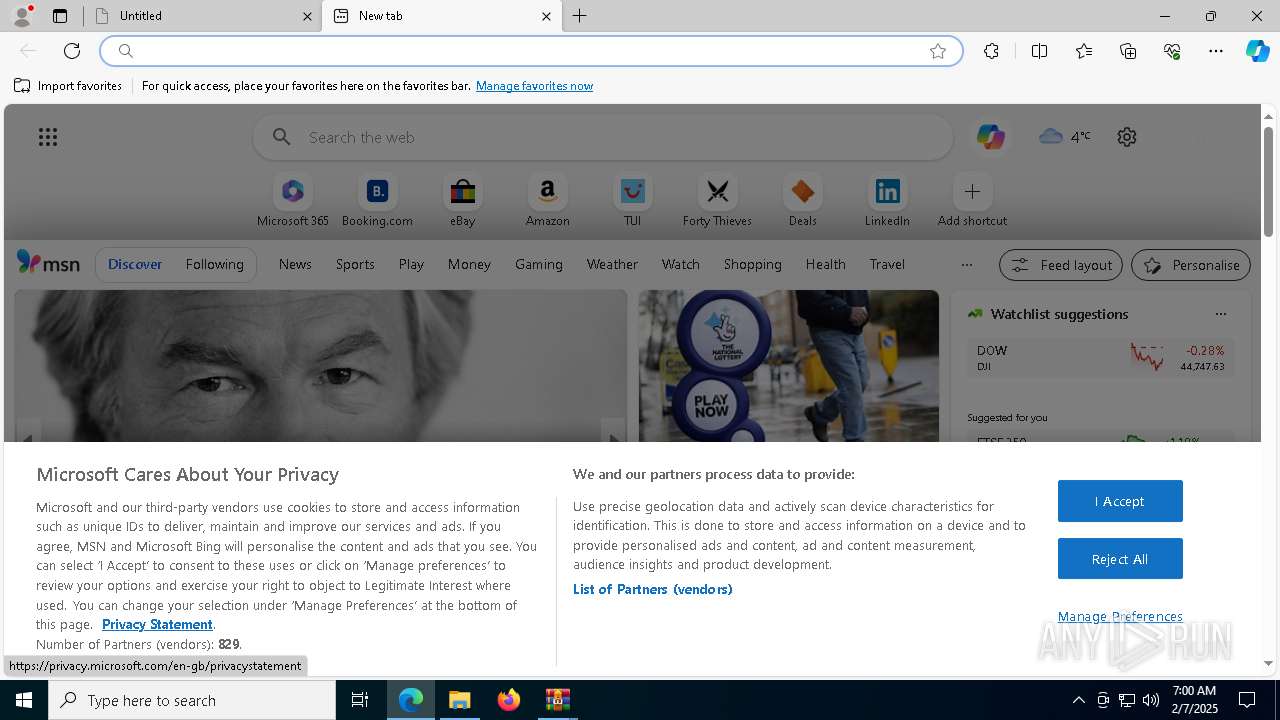Refresh the page with reload icon
This screenshot has height=720, width=1280.
pos(72,51)
